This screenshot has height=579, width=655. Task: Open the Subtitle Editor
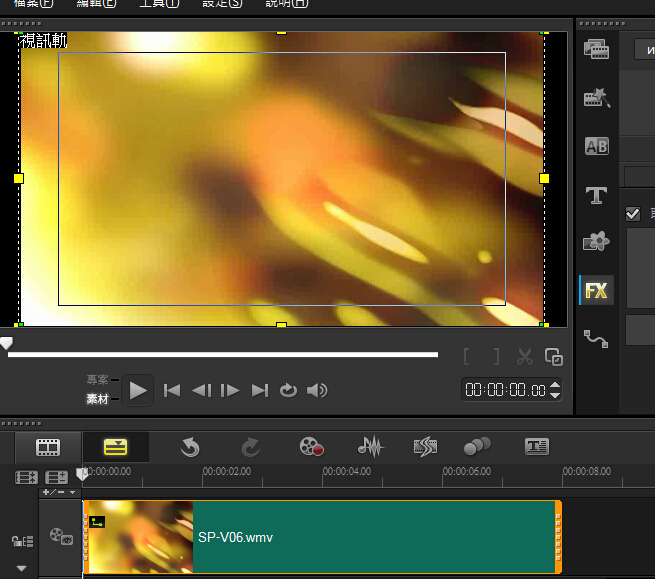[537, 447]
